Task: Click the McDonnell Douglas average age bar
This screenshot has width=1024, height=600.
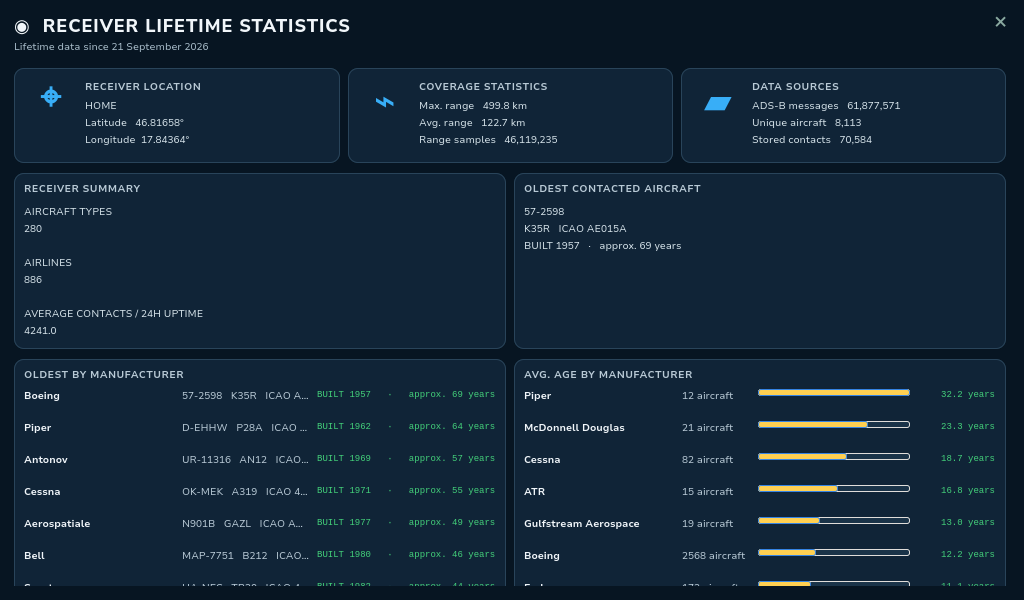Action: pos(834,424)
